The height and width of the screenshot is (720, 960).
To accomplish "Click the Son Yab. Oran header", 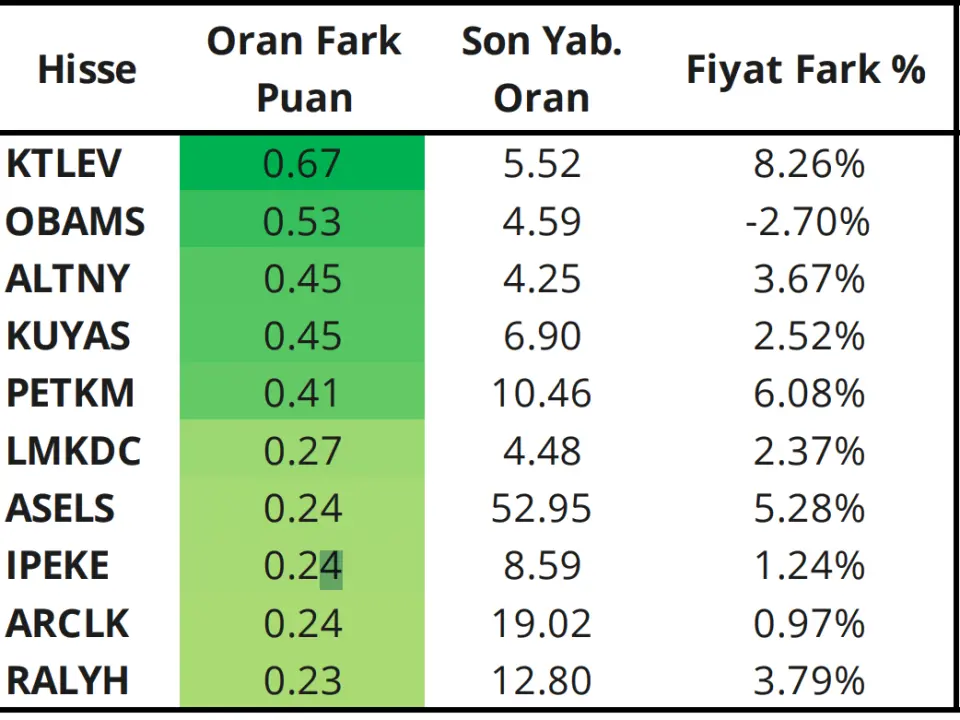I will point(541,69).
